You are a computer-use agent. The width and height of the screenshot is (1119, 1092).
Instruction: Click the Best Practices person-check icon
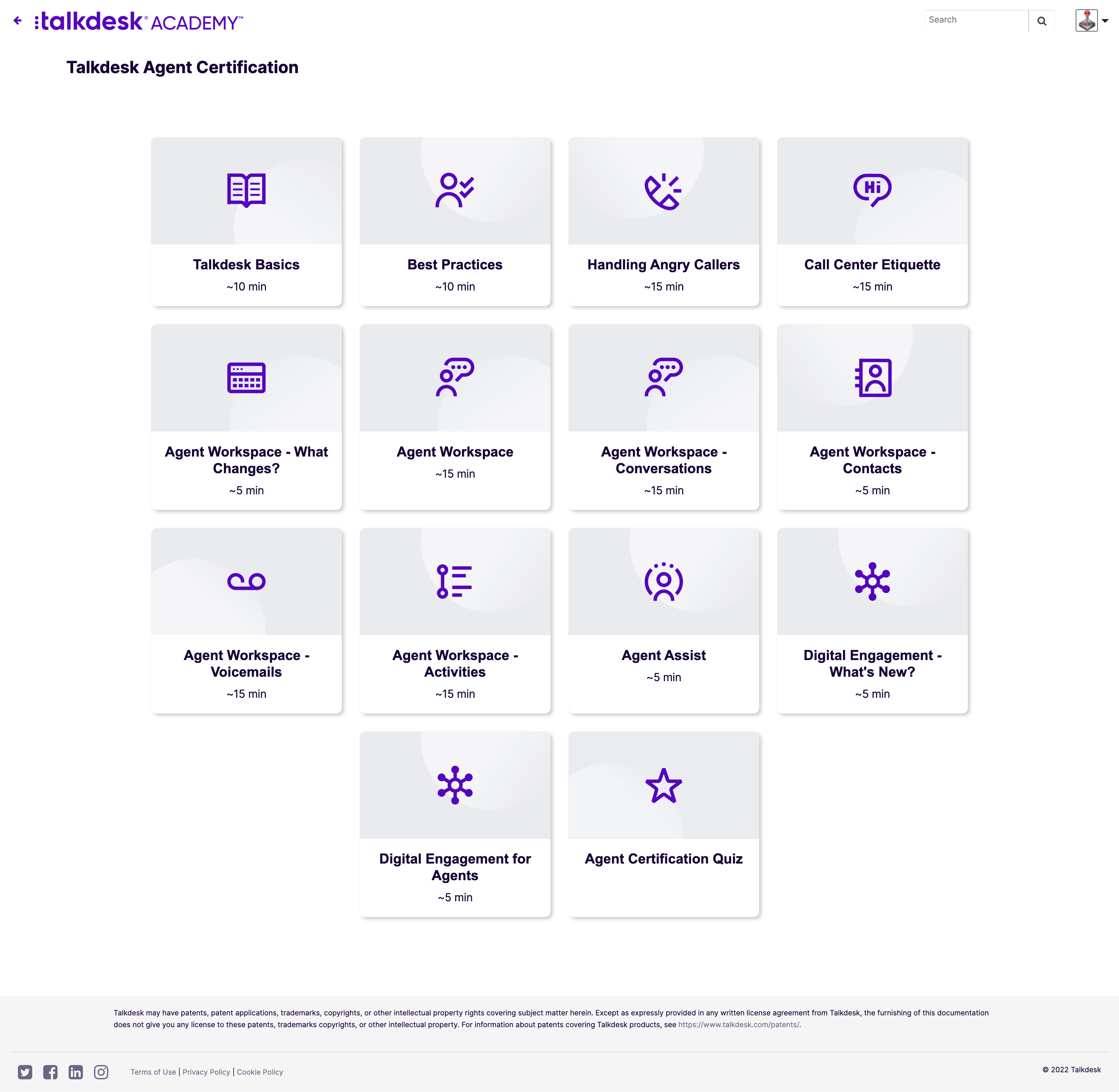(455, 190)
